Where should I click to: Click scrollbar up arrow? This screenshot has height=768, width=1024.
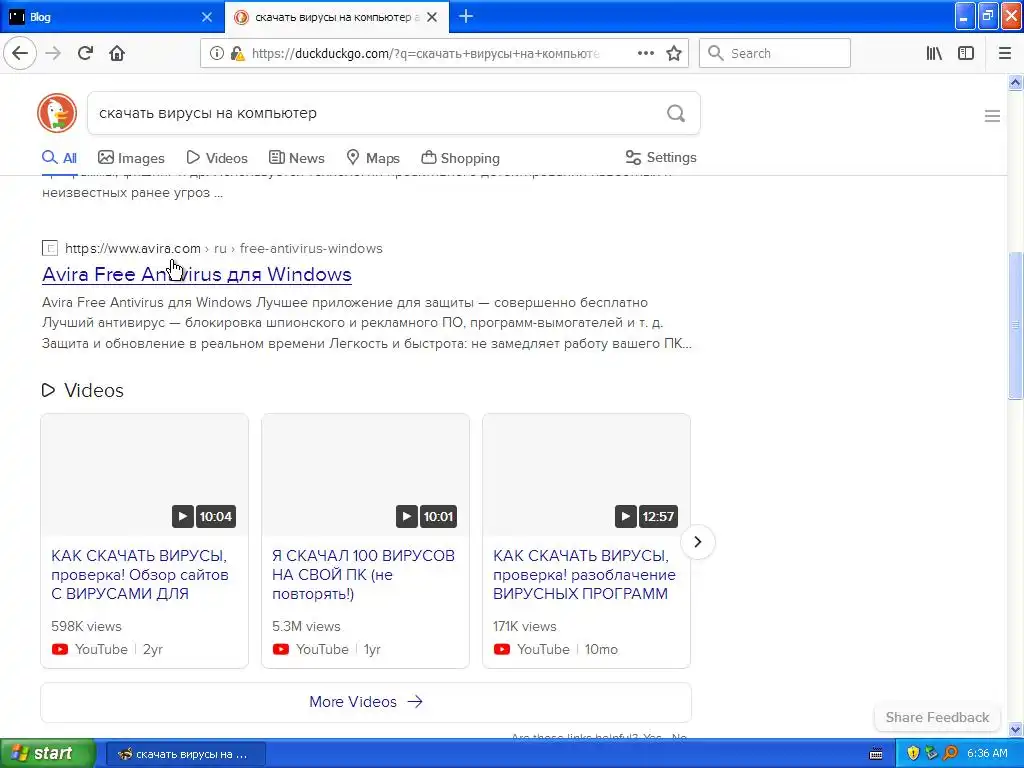click(x=1016, y=82)
